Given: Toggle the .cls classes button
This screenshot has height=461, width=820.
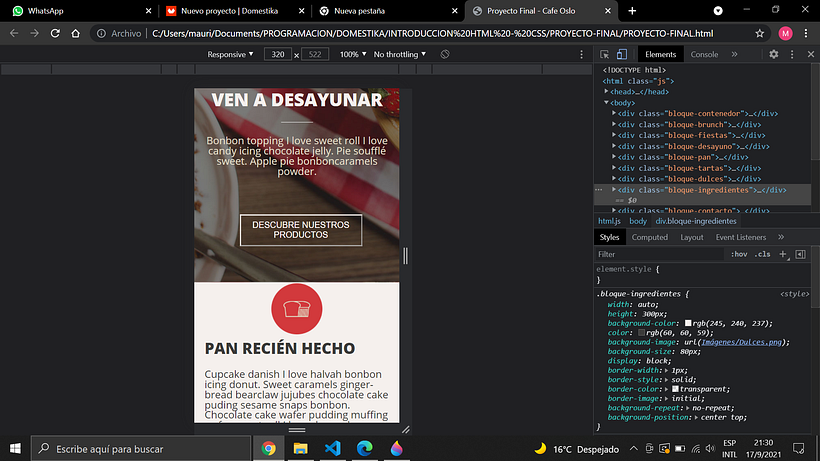Looking at the screenshot, I should (x=762, y=255).
